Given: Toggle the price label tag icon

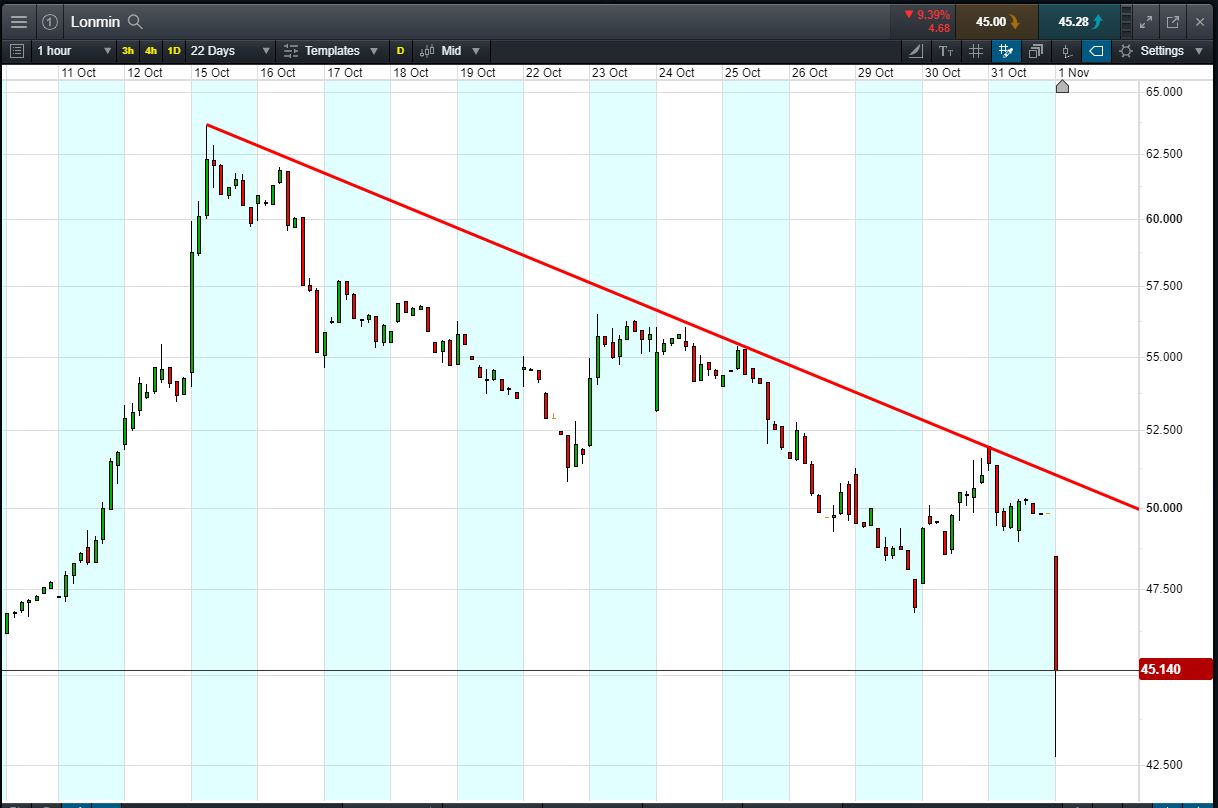Looking at the screenshot, I should click(x=1096, y=51).
